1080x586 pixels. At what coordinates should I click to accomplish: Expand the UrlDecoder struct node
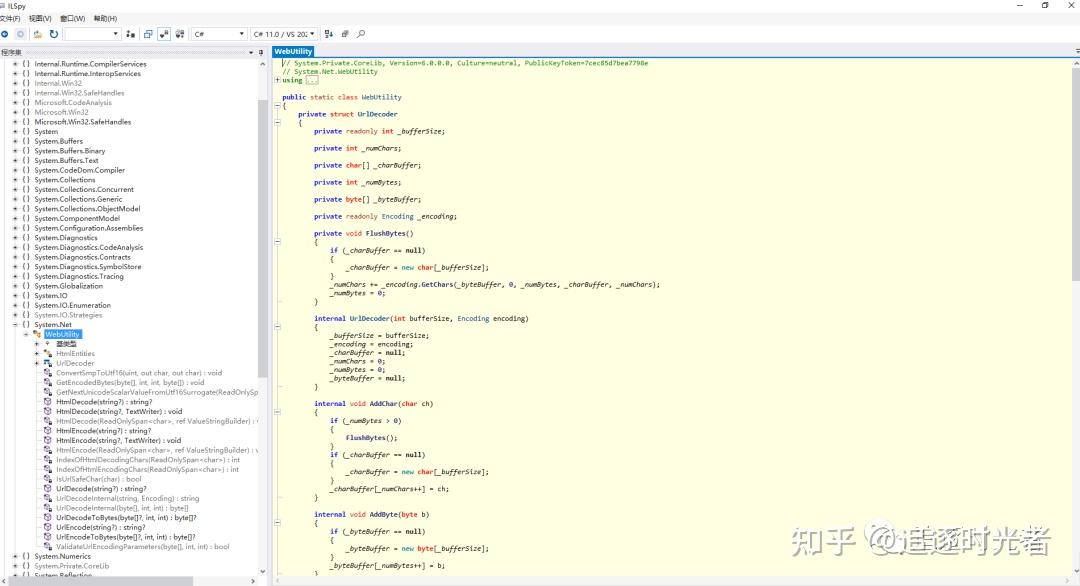37,363
